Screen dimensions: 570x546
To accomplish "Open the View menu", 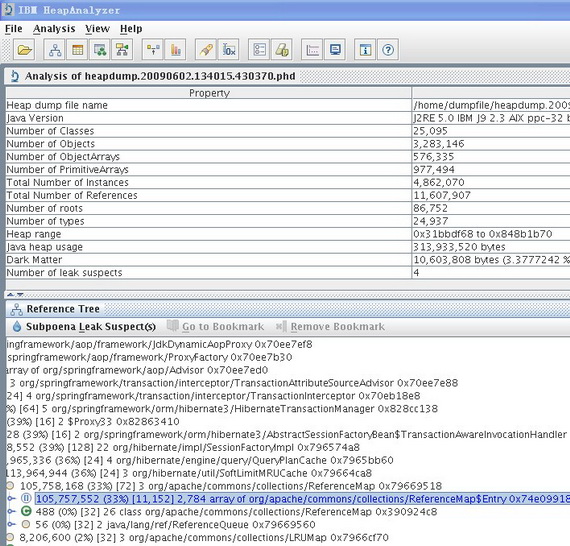I will [97, 28].
